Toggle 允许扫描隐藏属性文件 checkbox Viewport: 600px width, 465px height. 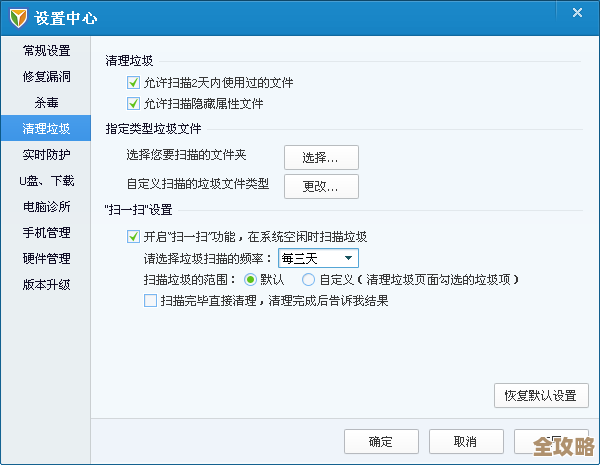[134, 103]
